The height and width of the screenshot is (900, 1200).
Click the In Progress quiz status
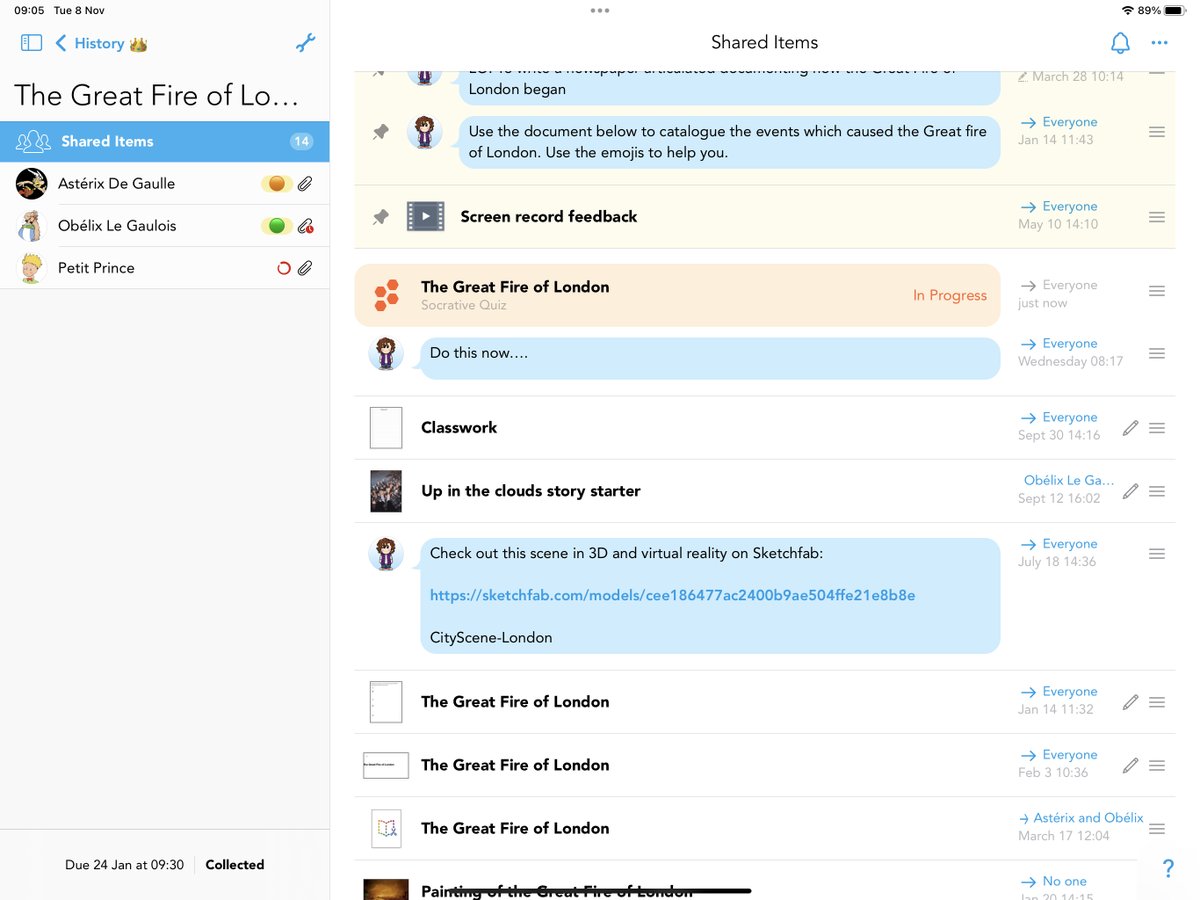[949, 295]
